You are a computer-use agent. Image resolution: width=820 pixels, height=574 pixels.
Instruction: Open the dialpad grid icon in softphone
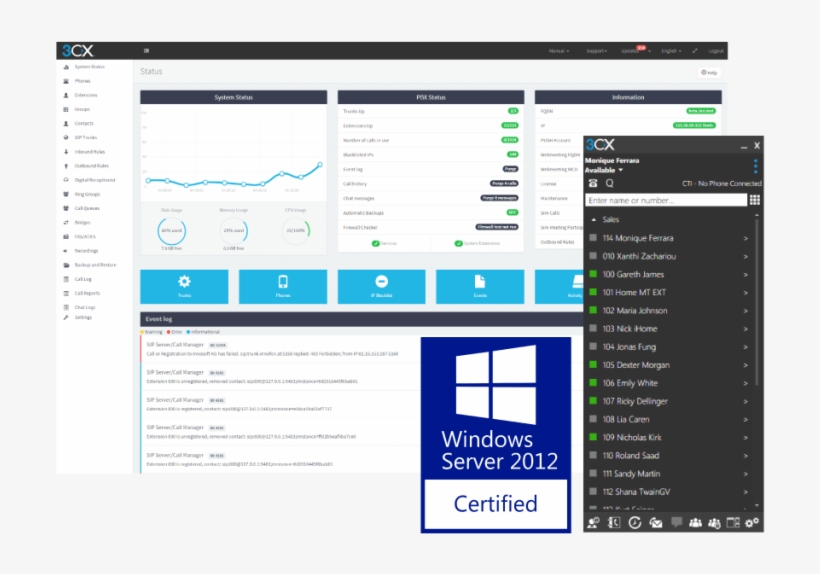[x=755, y=200]
